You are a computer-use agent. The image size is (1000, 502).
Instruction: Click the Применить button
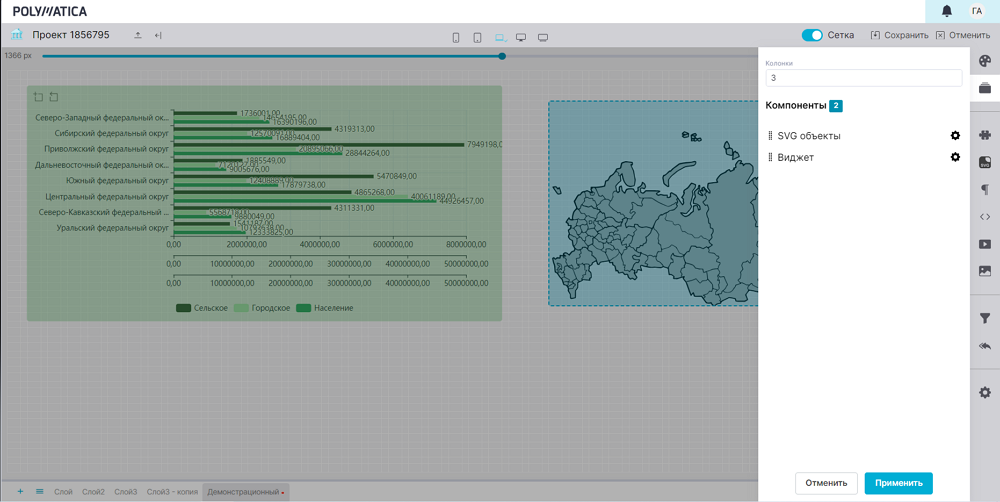(x=898, y=483)
